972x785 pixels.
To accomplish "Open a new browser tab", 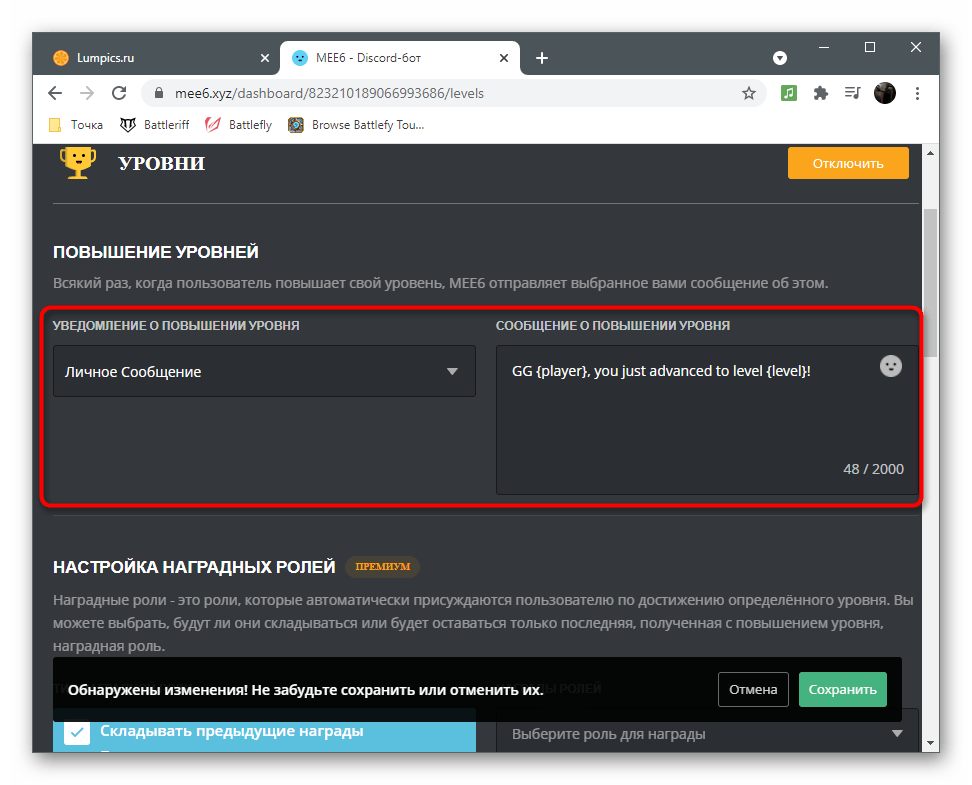I will click(x=542, y=58).
